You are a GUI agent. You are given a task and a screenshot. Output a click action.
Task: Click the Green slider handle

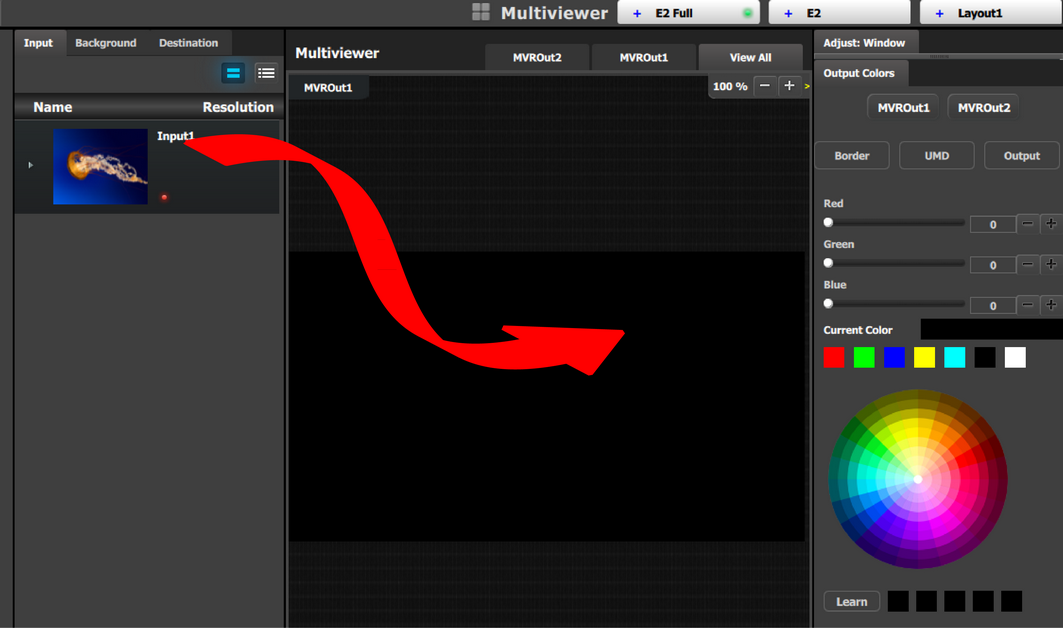(x=828, y=263)
